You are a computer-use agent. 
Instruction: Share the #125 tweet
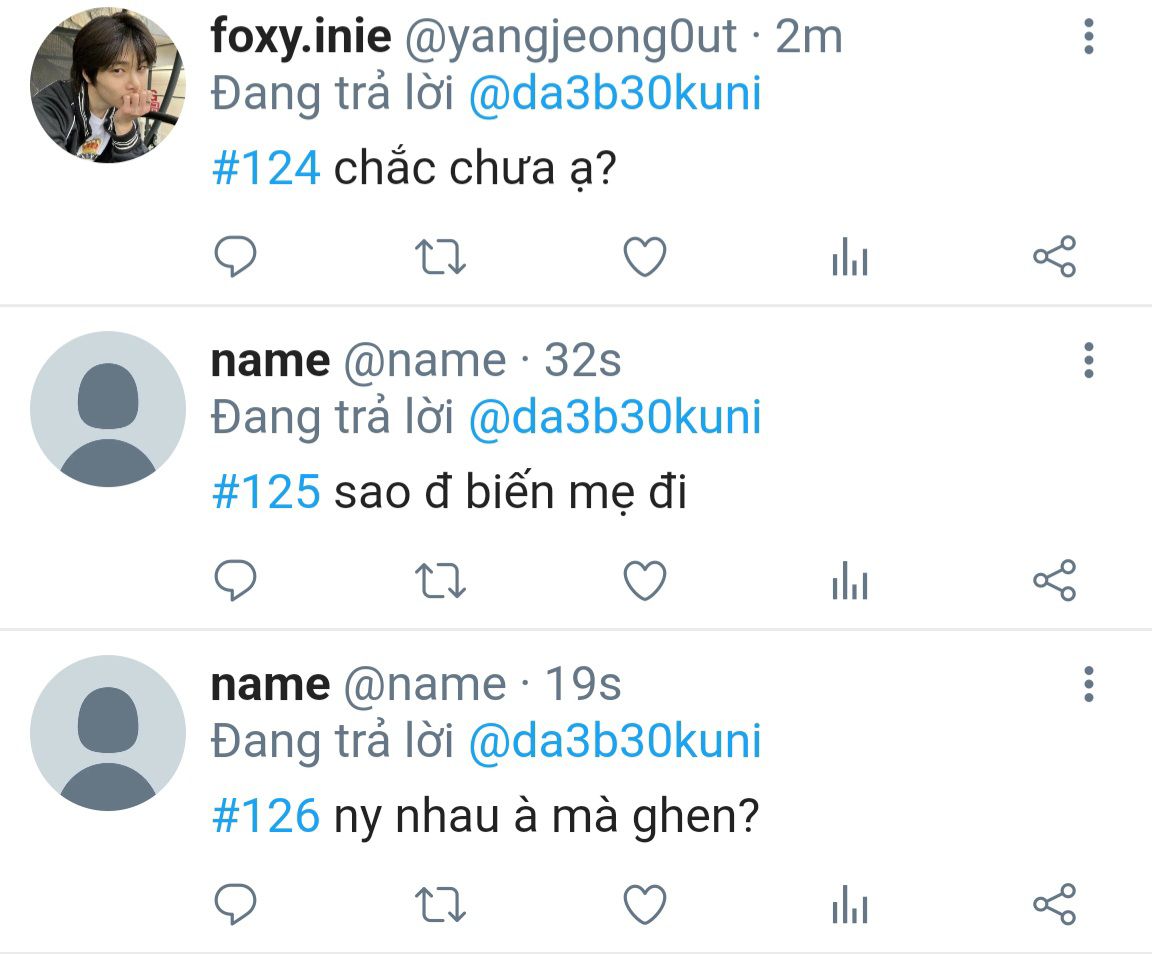1054,581
